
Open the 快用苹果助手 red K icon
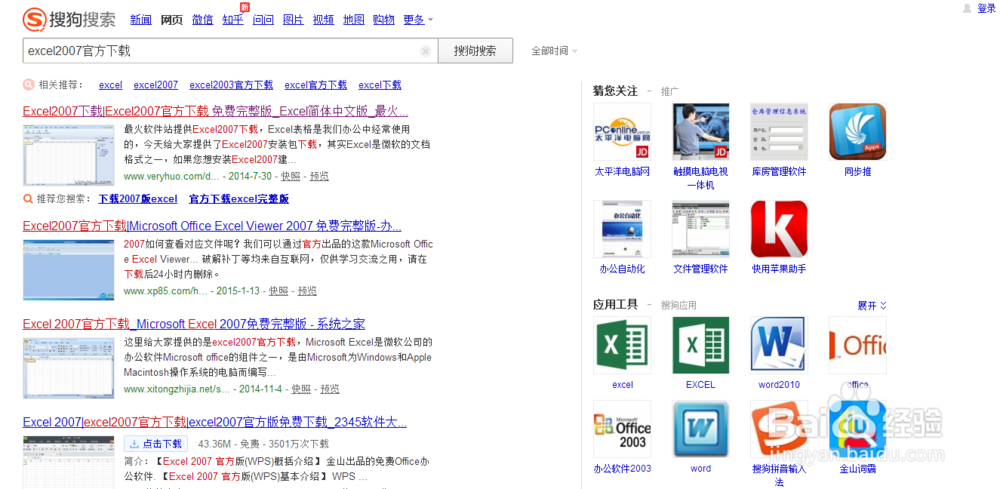779,229
